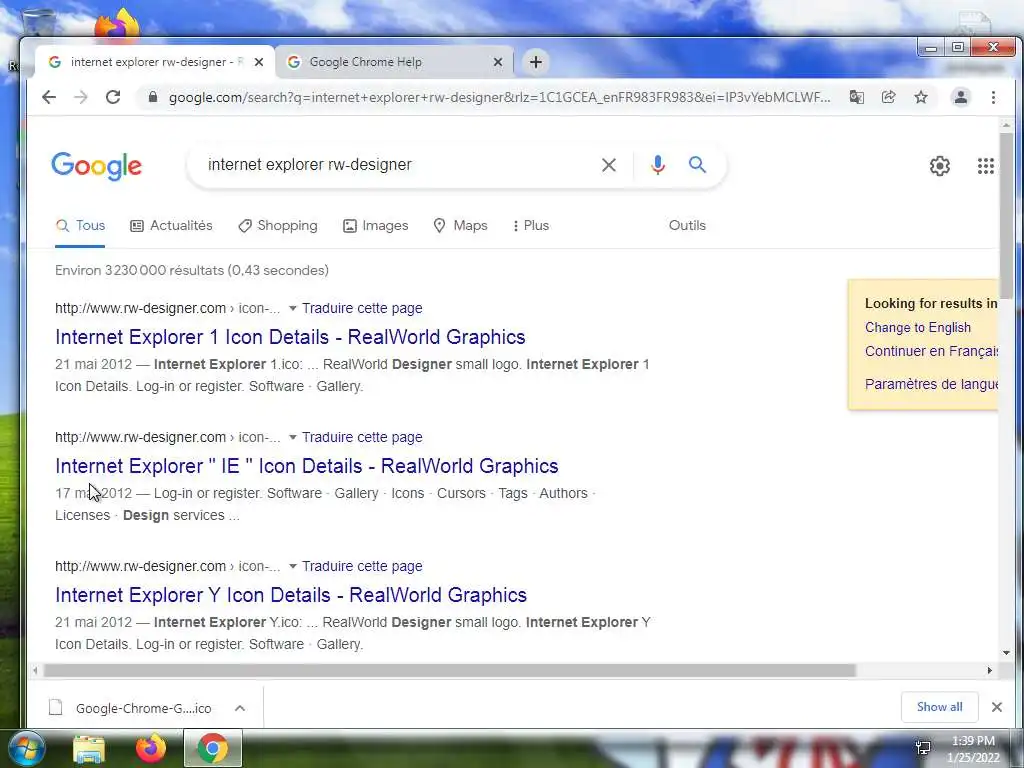The height and width of the screenshot is (768, 1024).
Task: Open the Outils search tools
Action: pyautogui.click(x=687, y=225)
